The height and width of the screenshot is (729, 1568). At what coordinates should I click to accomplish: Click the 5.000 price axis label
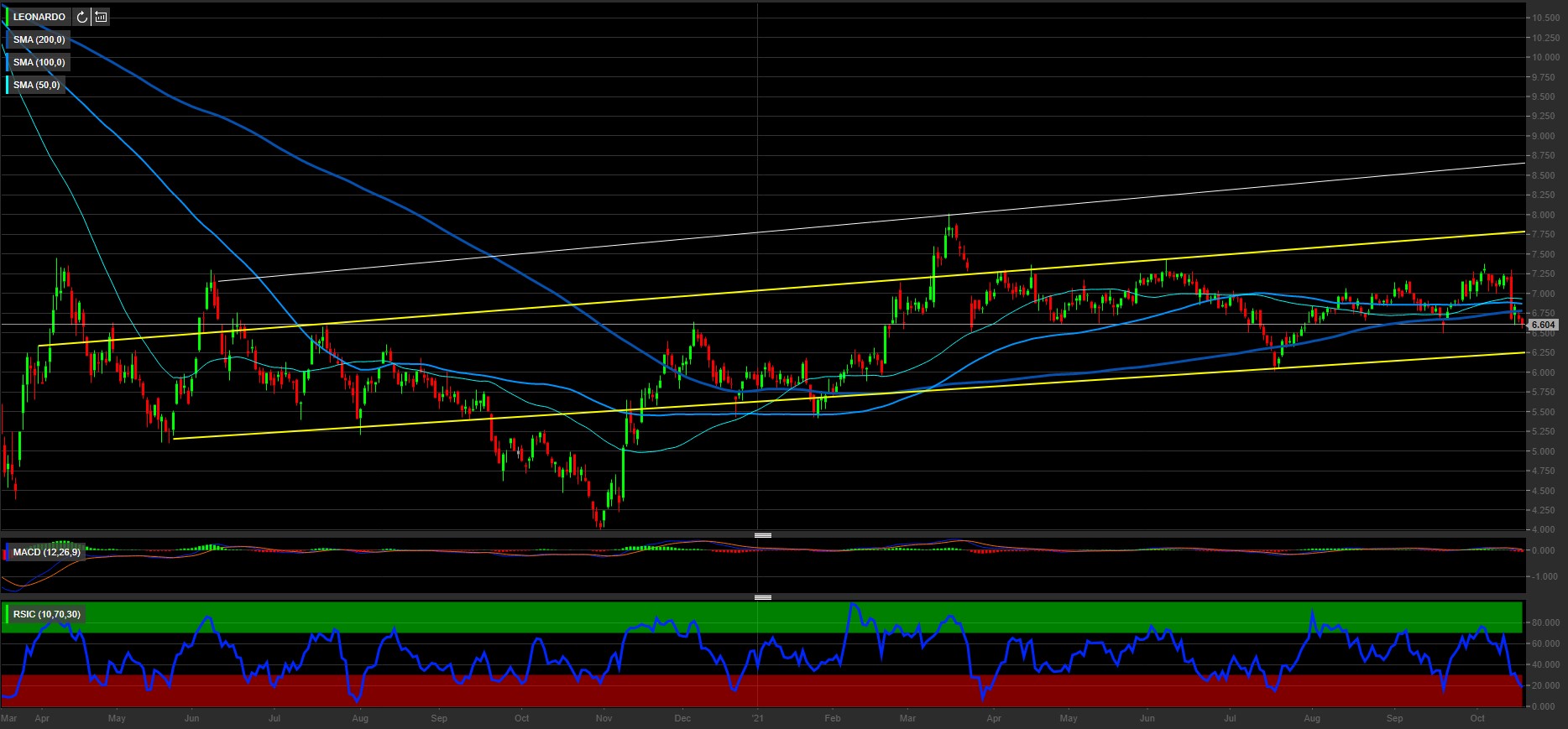click(x=1545, y=451)
